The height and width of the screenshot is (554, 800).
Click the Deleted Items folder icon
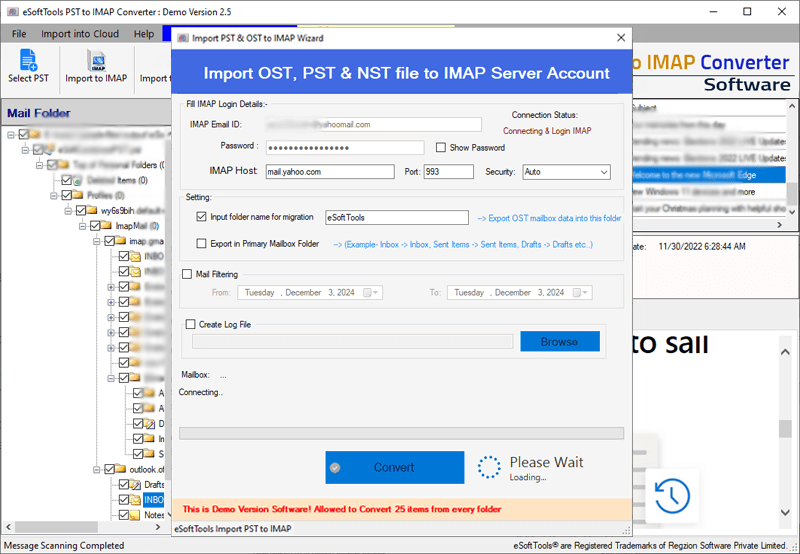pyautogui.click(x=78, y=180)
